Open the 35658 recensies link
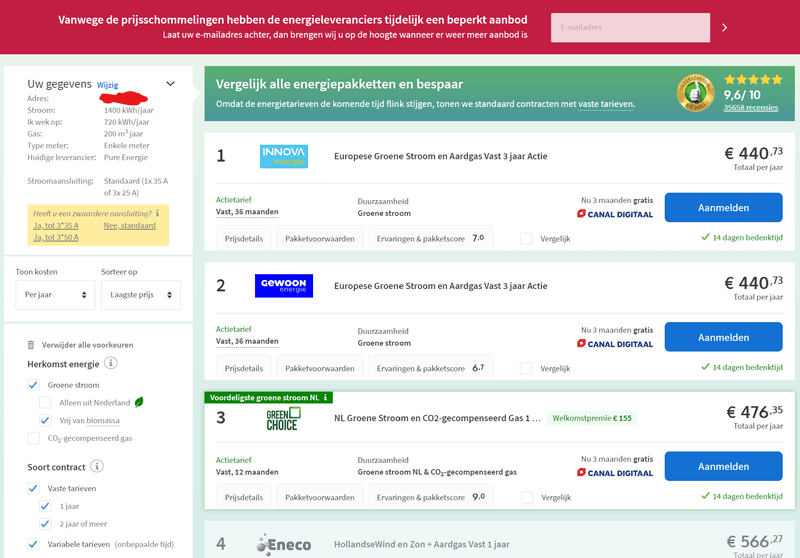 (x=751, y=108)
